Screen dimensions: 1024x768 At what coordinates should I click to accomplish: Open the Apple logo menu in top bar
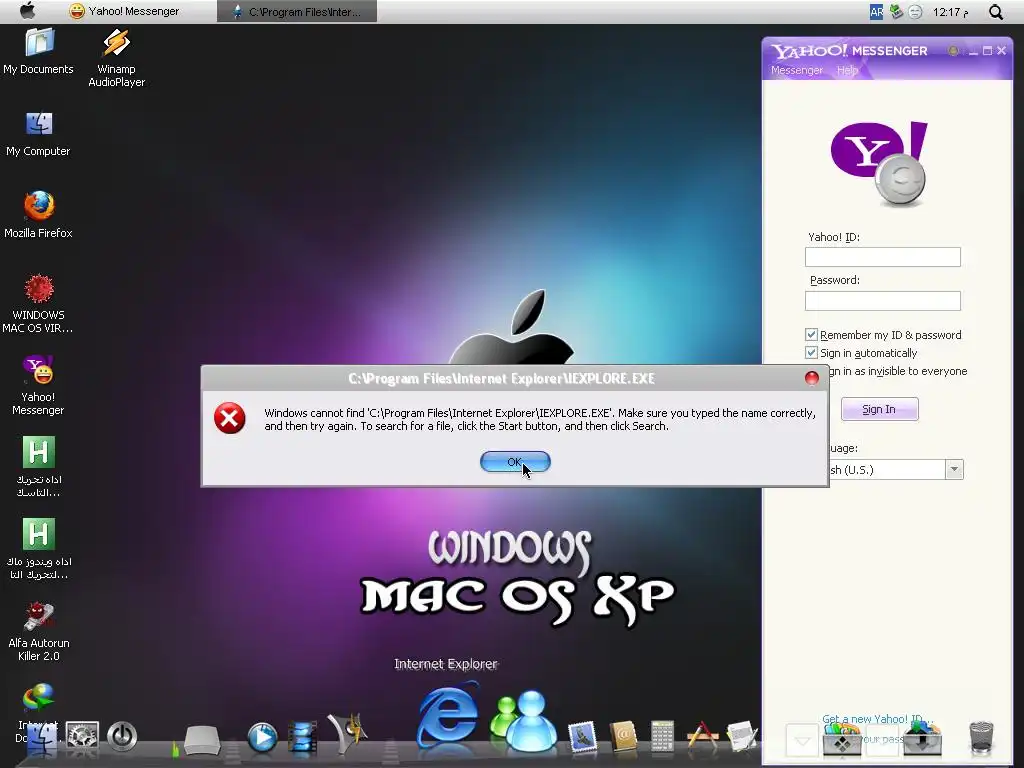click(28, 10)
